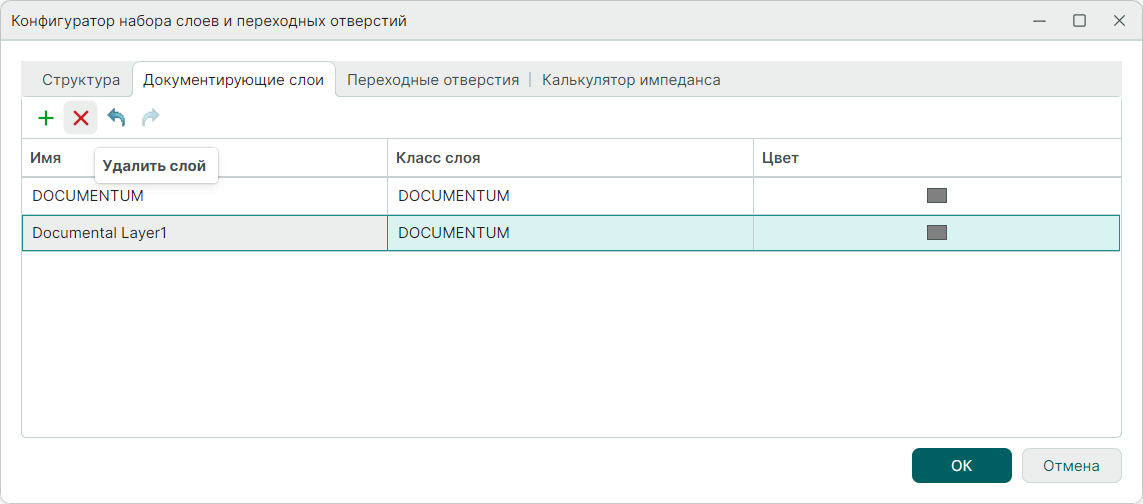Viewport: 1143px width, 504px height.
Task: Click the Класс слоя column header
Action: coord(438,158)
